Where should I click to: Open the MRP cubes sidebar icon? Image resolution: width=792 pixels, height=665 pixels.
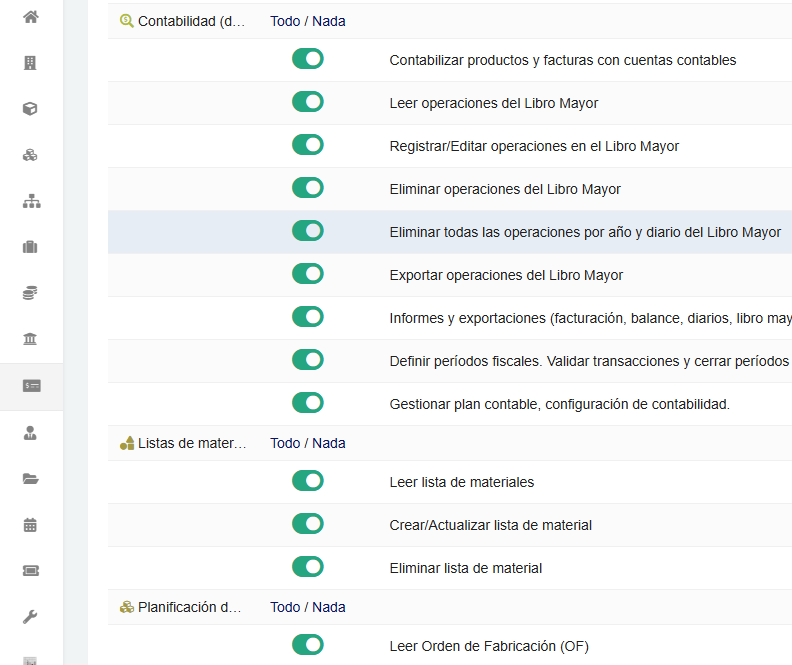(30, 155)
